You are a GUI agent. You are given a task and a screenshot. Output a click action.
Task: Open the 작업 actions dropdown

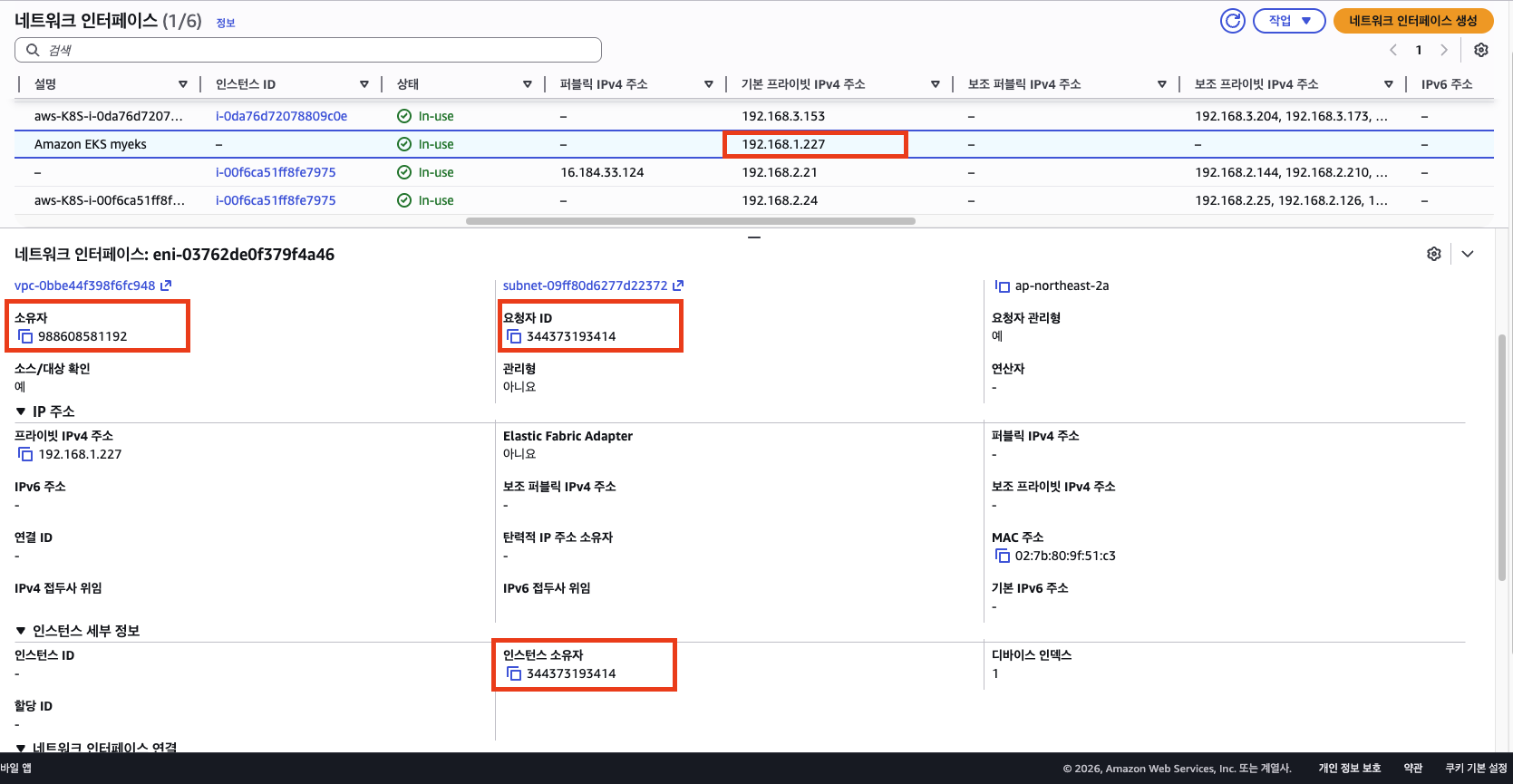1288,21
